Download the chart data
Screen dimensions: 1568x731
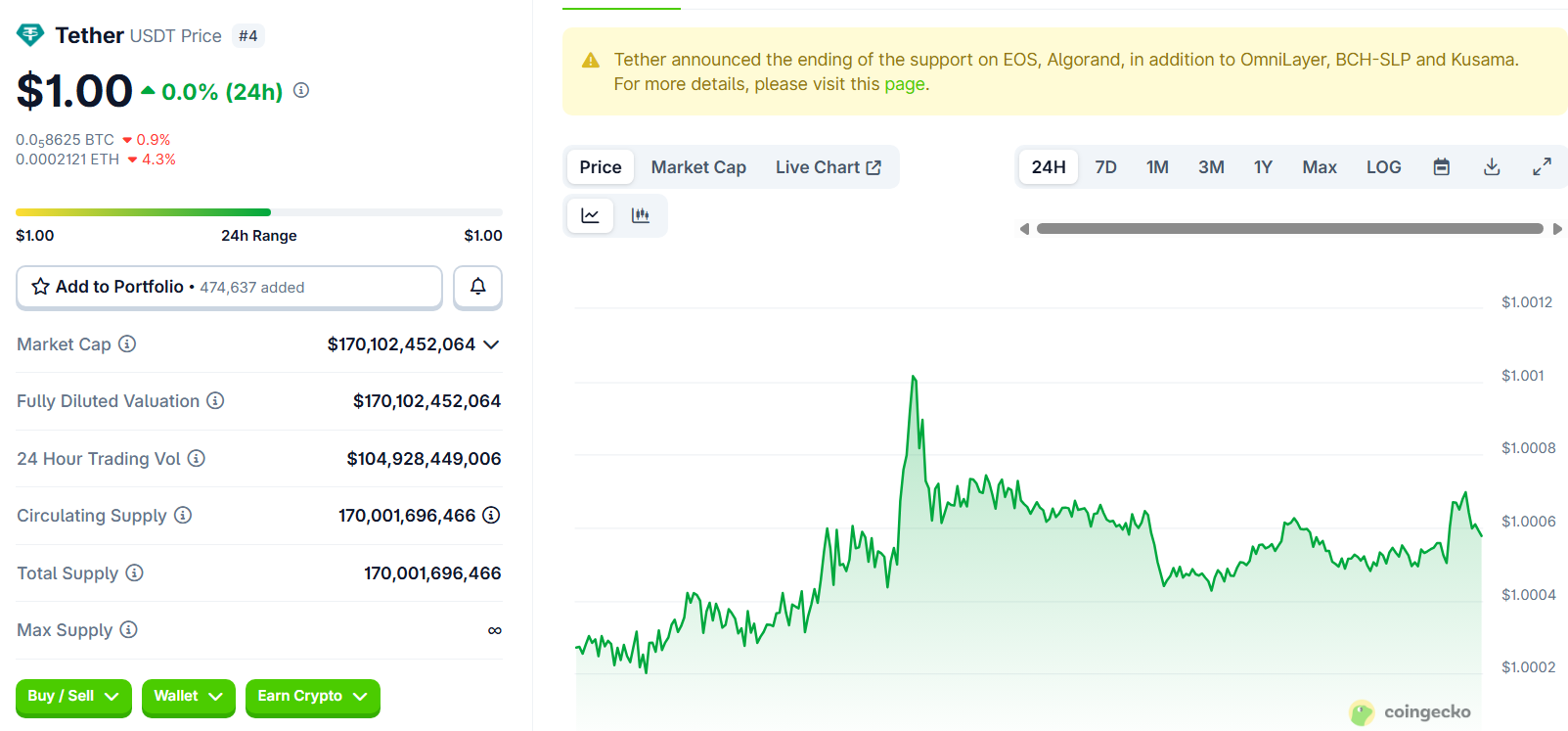coord(1492,167)
